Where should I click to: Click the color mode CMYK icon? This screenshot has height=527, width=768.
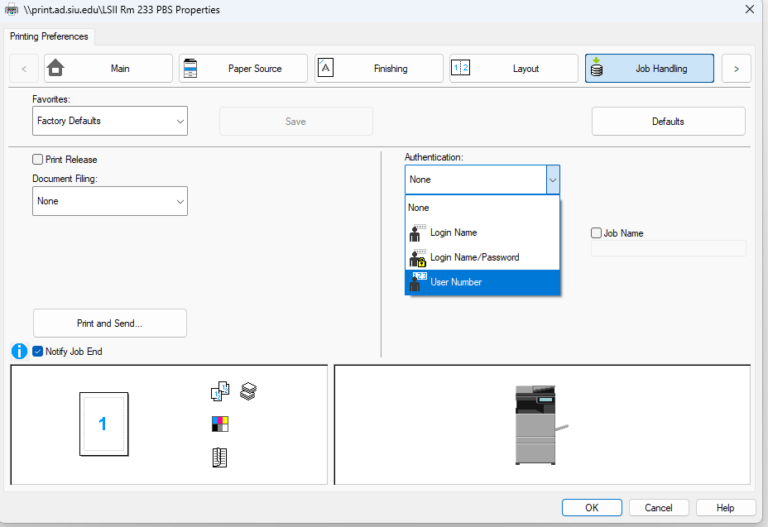click(220, 424)
